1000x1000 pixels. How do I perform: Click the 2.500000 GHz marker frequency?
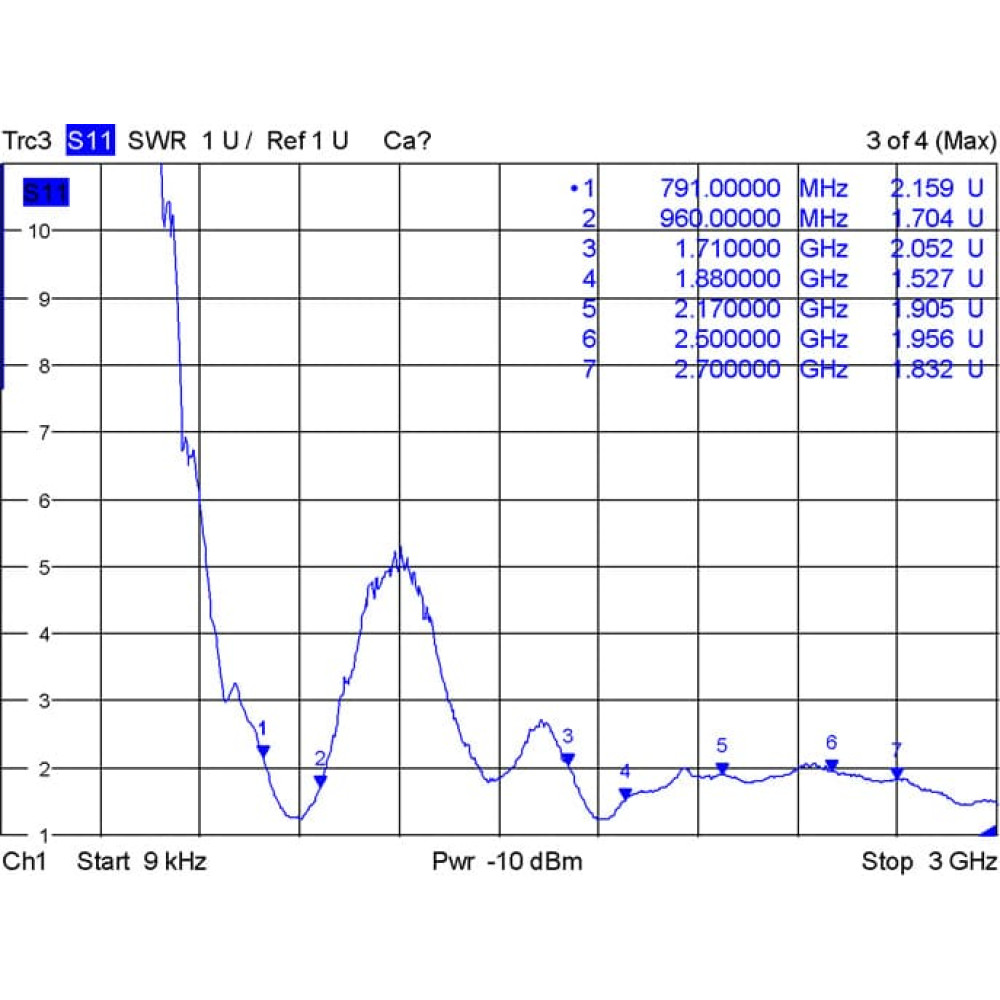pyautogui.click(x=761, y=339)
